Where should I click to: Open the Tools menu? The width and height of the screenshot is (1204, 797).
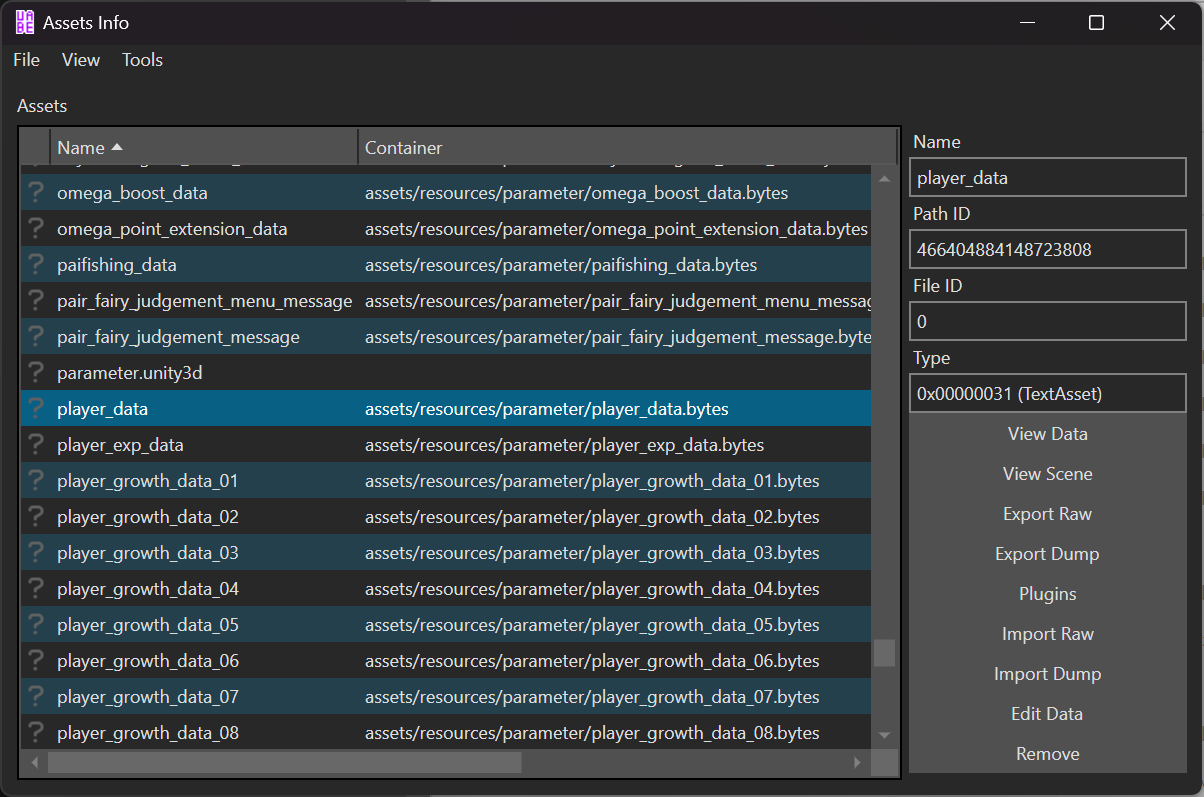click(x=142, y=60)
